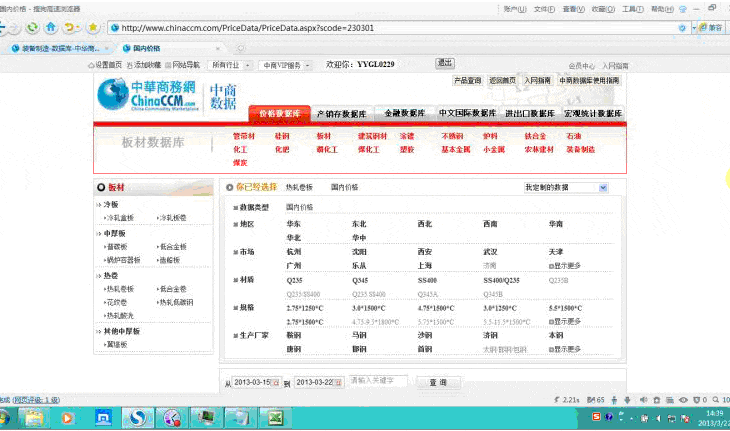Expand 显示更多 in the 规格 row
The height and width of the screenshot is (431, 730).
564,322
